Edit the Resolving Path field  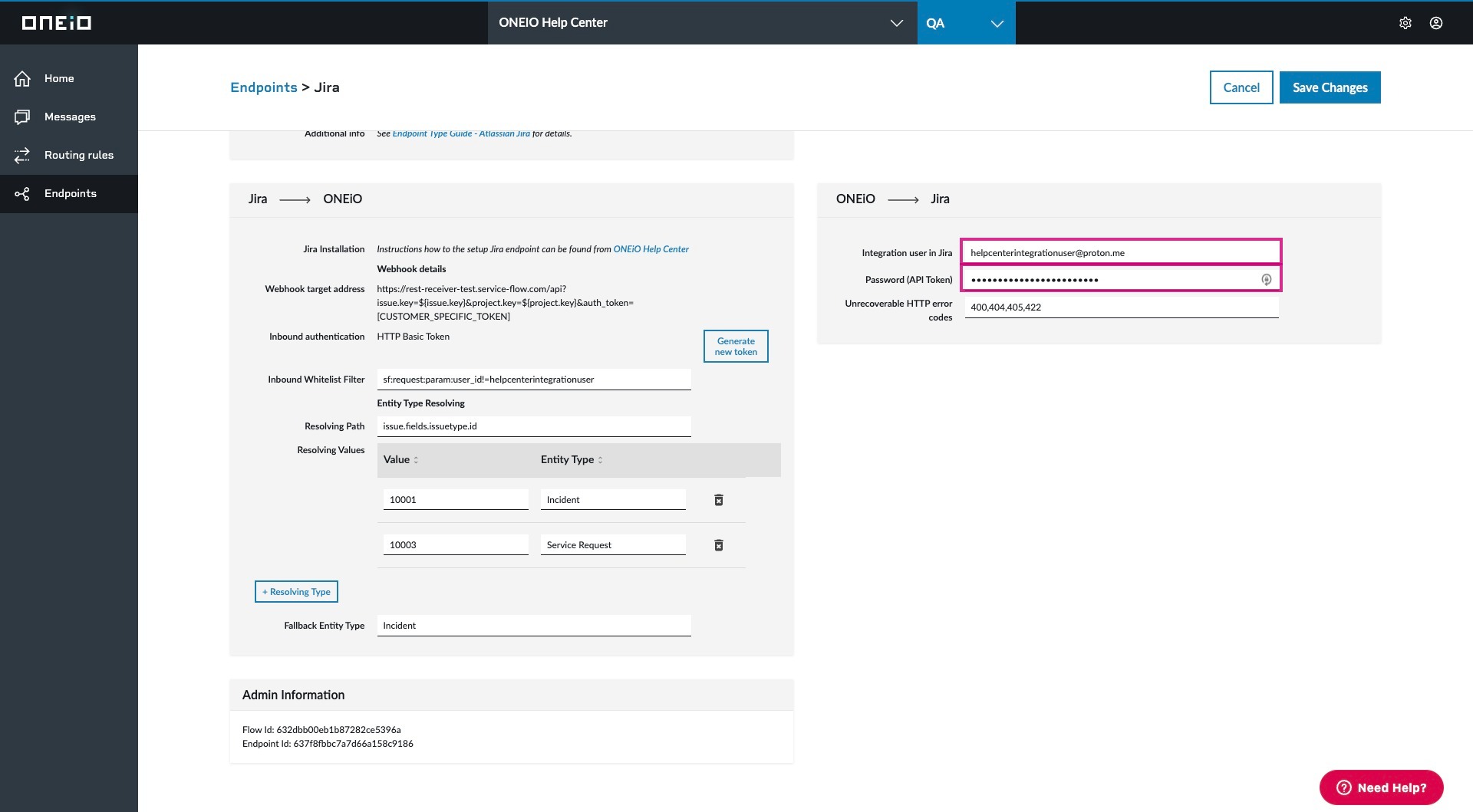(x=534, y=426)
